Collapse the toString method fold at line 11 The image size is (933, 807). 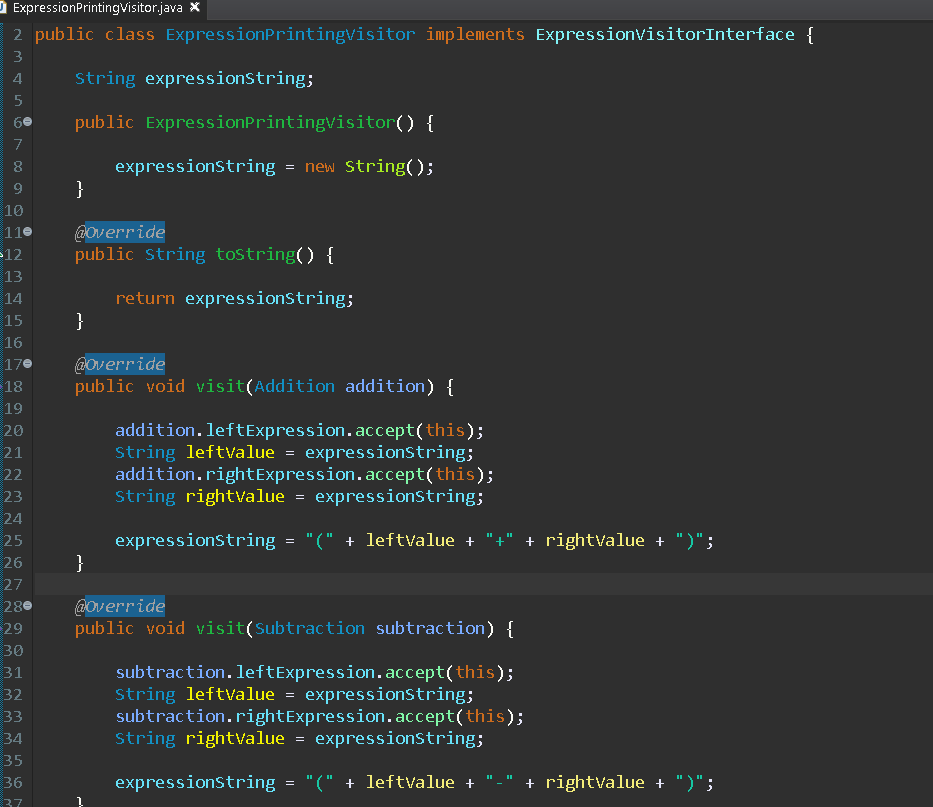[28, 232]
